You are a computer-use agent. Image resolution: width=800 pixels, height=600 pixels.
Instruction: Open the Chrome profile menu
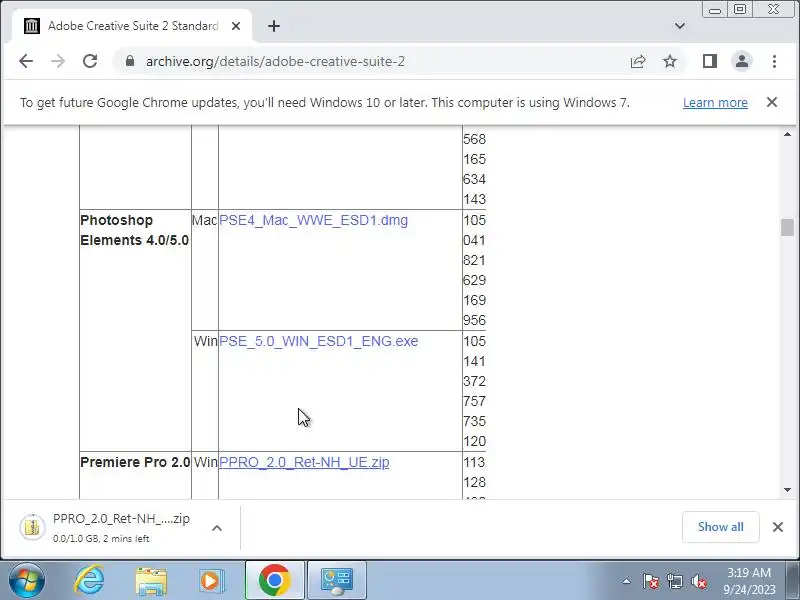click(x=742, y=61)
